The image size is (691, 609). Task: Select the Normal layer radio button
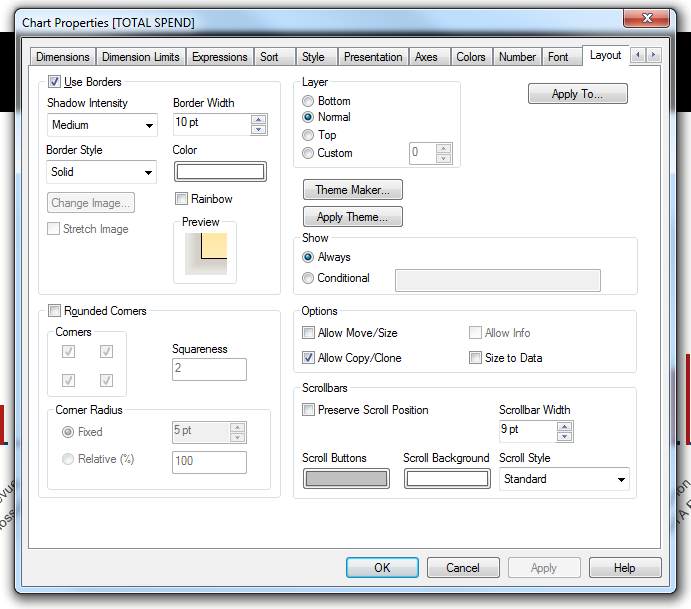(308, 117)
